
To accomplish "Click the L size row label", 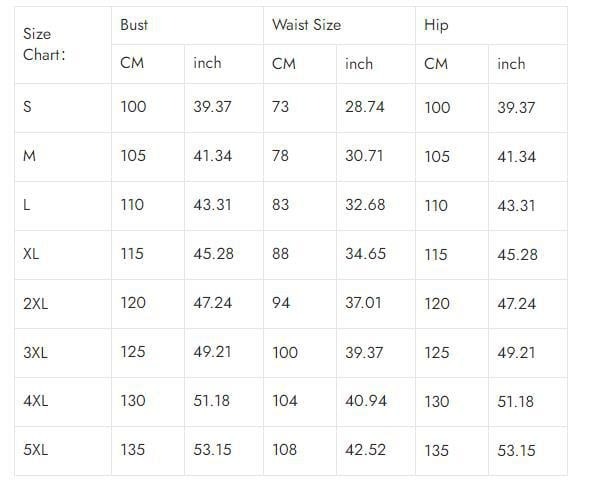I will coord(63,206).
